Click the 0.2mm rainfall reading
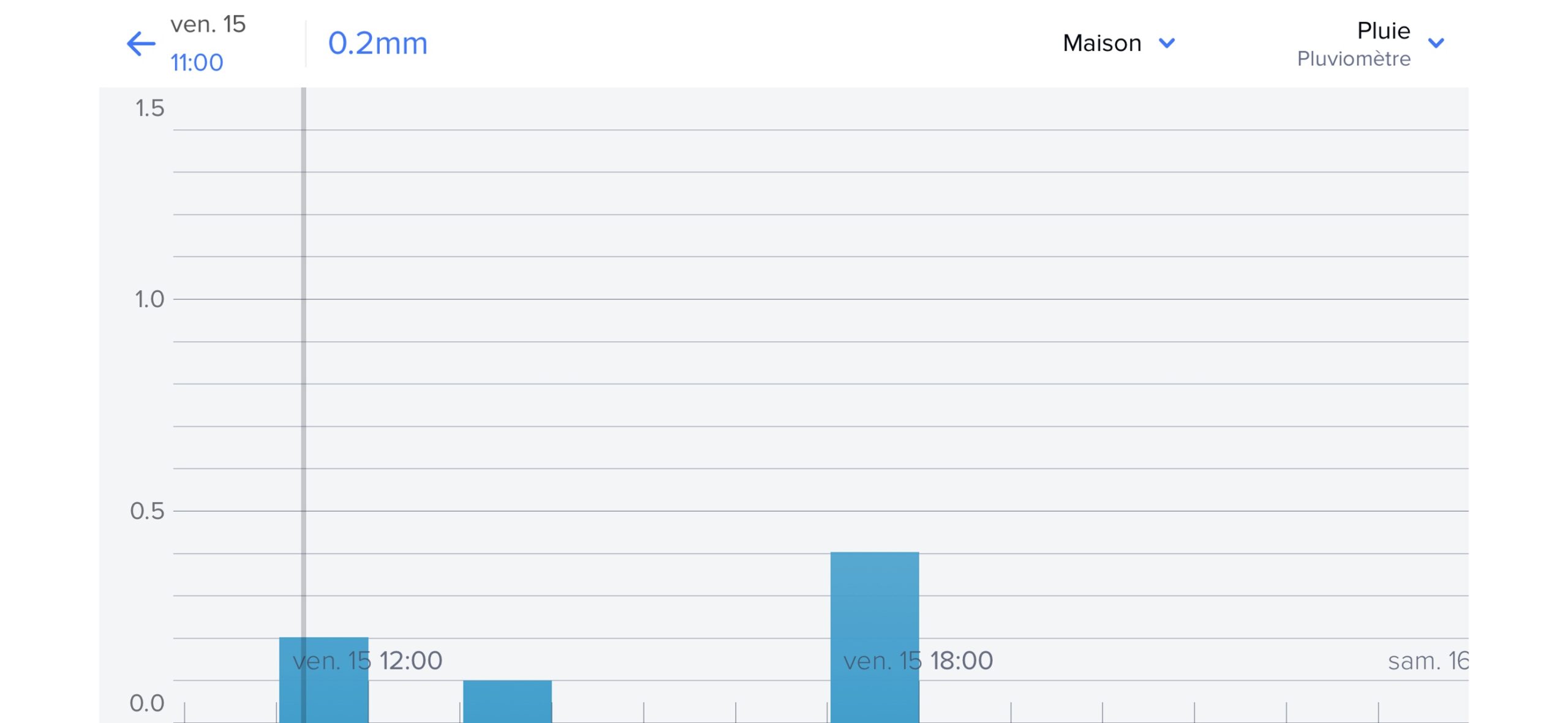Screen dimensions: 1568x723 (377, 43)
